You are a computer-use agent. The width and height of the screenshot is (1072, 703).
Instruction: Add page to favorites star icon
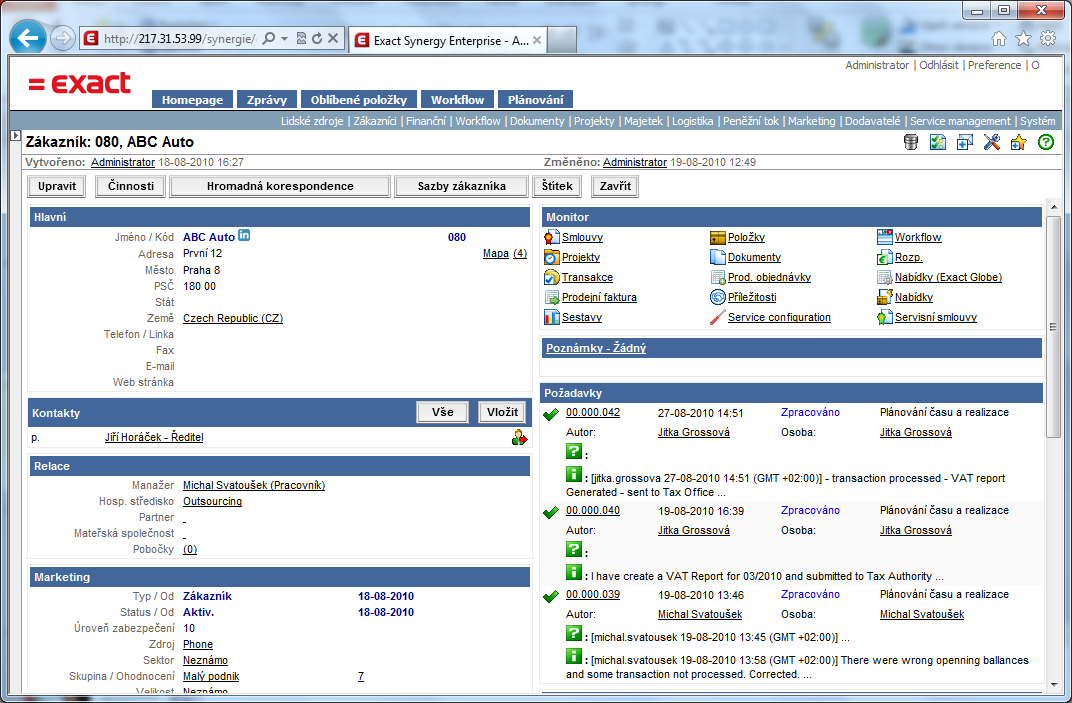1019,142
